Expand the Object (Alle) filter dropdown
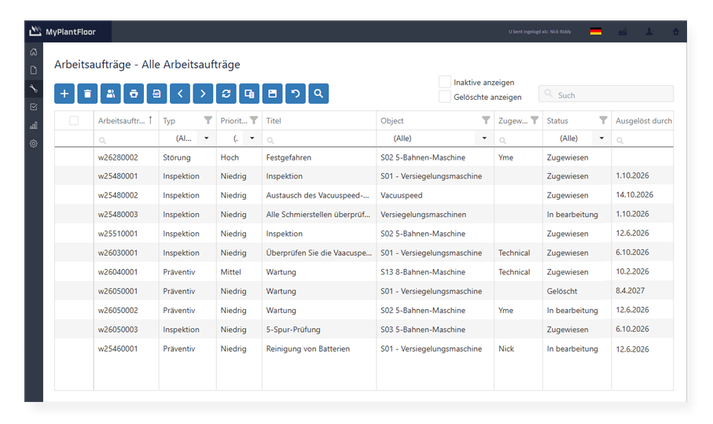713x424 pixels. 484,138
